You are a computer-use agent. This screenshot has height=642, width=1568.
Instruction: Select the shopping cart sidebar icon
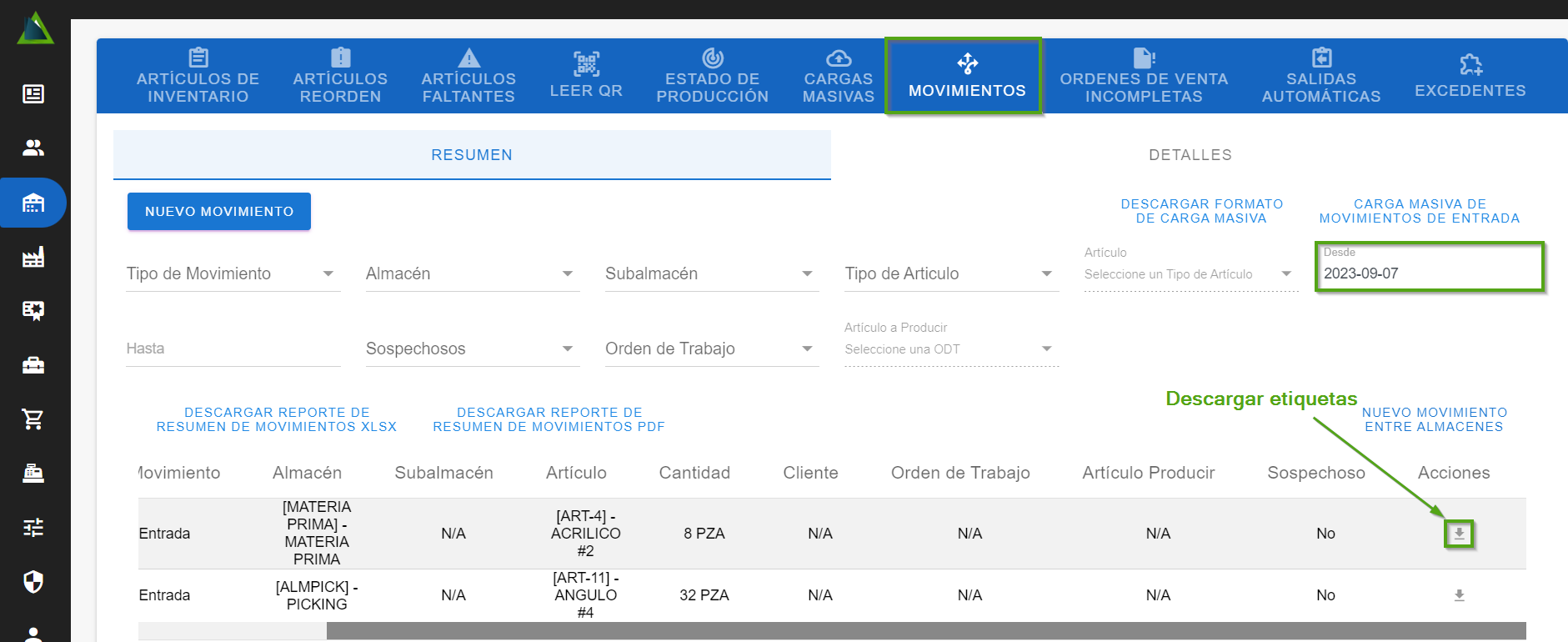click(x=33, y=419)
